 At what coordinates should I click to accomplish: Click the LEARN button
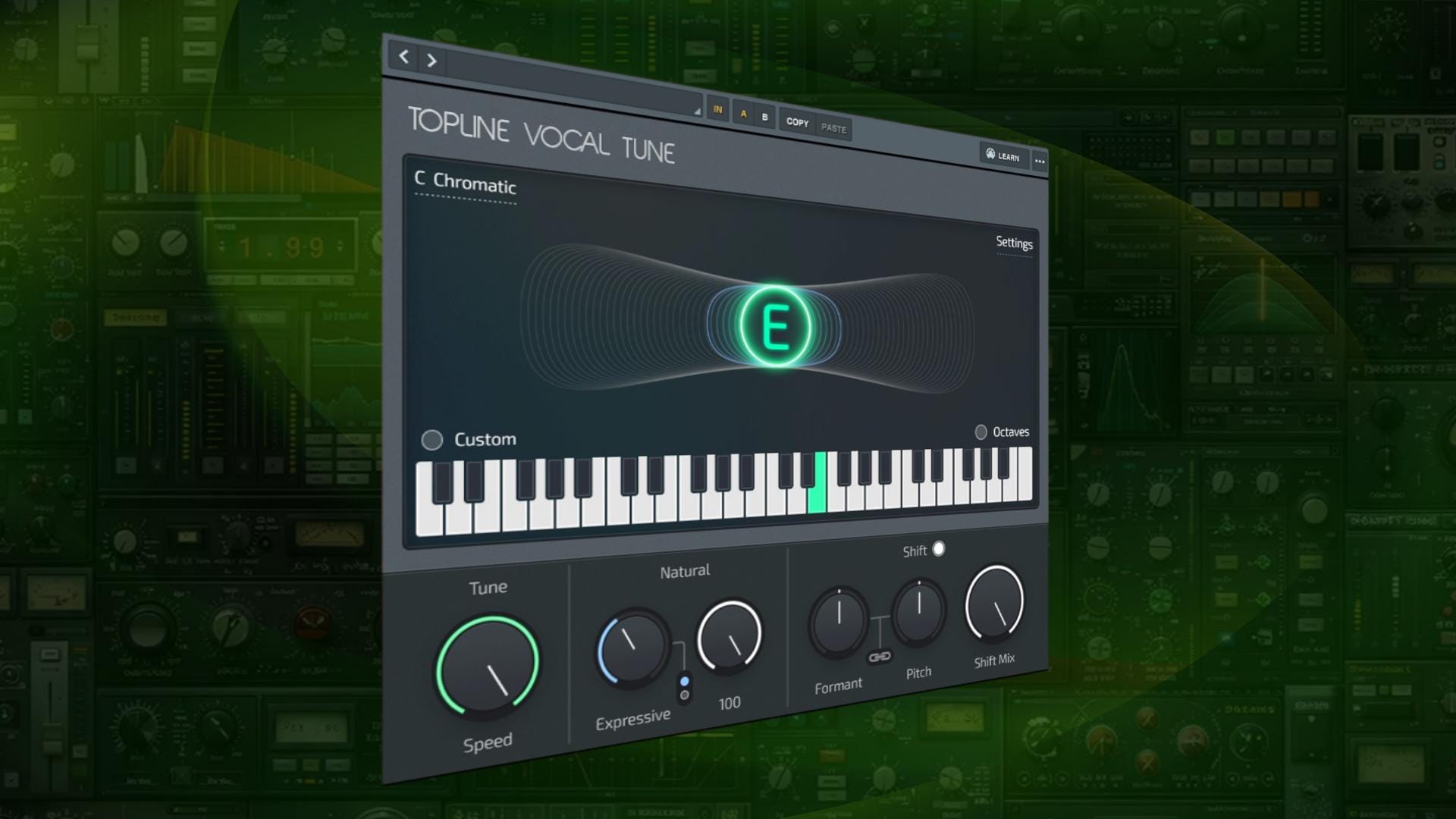point(1003,155)
